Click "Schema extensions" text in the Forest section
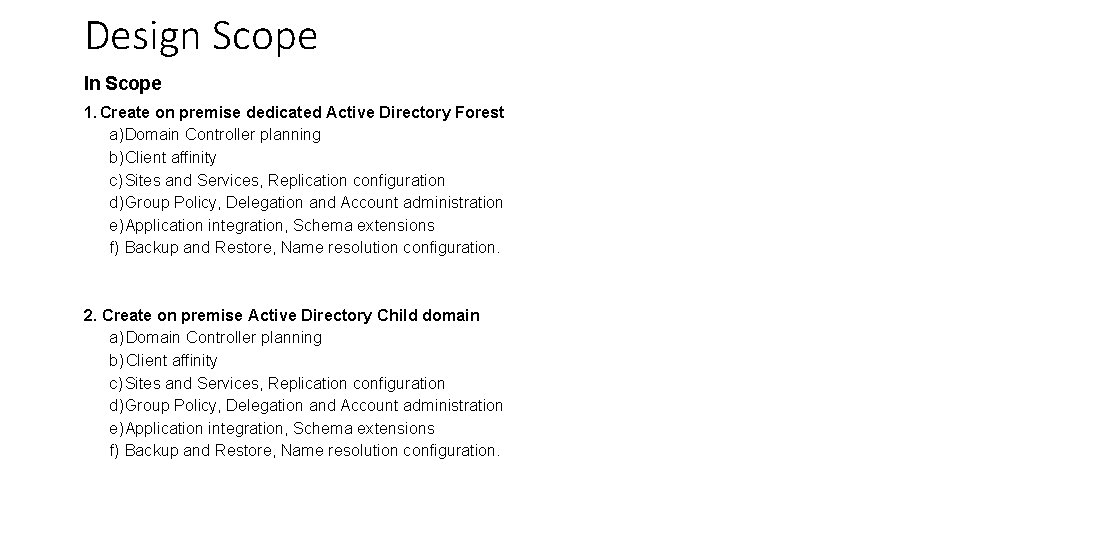 (364, 226)
